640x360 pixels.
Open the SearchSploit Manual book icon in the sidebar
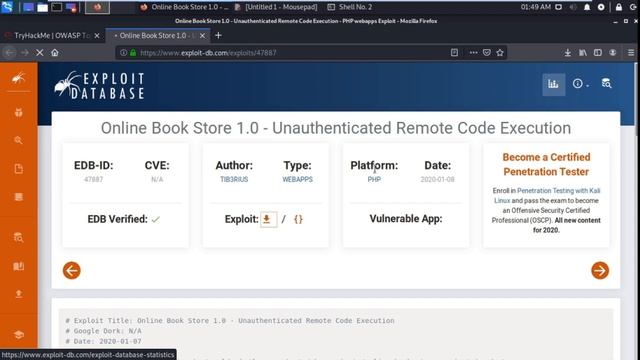point(18,267)
